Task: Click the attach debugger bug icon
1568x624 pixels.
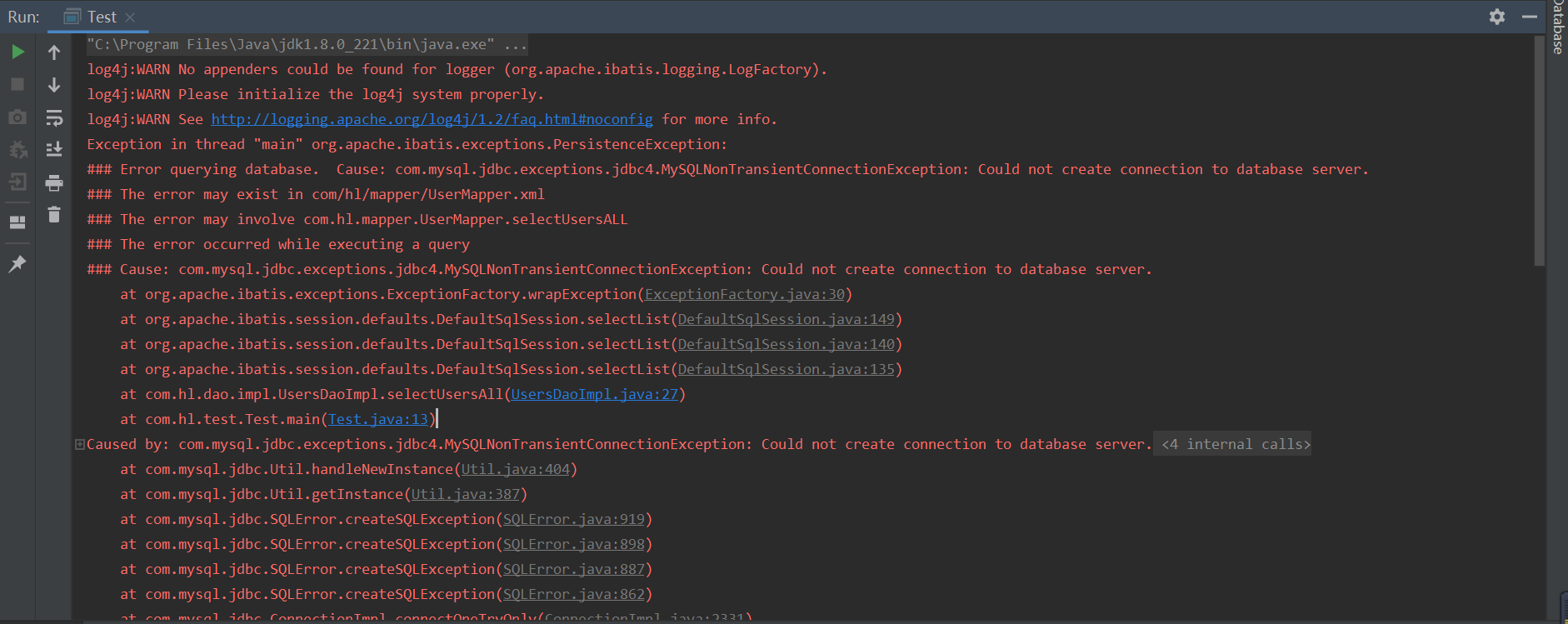Action: [x=17, y=149]
